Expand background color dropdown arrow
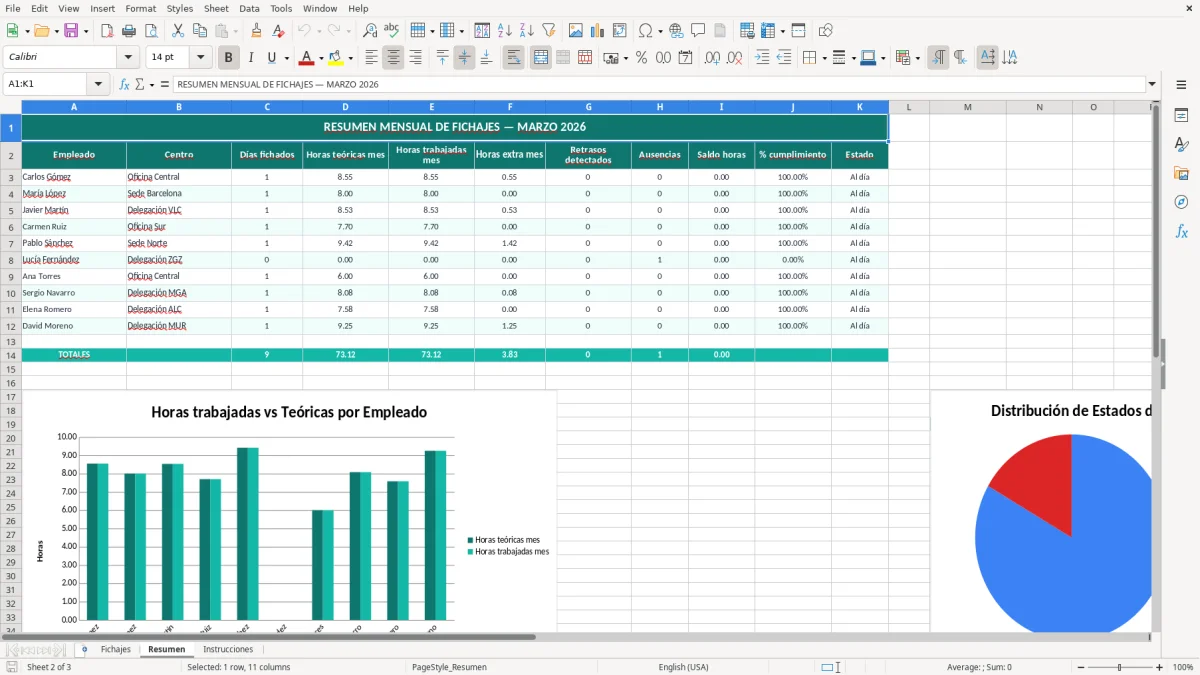This screenshot has height=675, width=1200. (350, 58)
